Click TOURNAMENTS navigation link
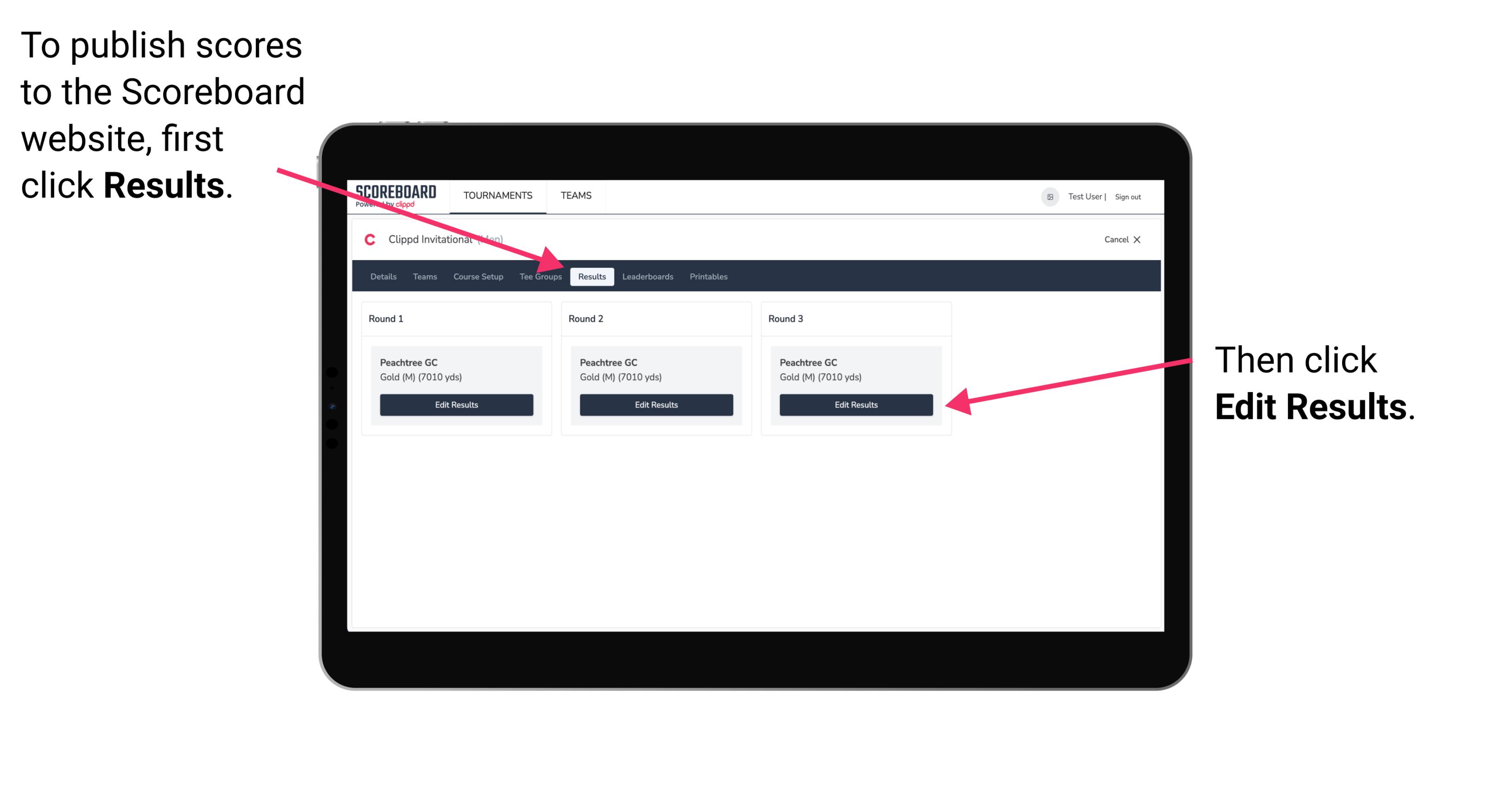Screen dimensions: 1509x812 click(497, 195)
